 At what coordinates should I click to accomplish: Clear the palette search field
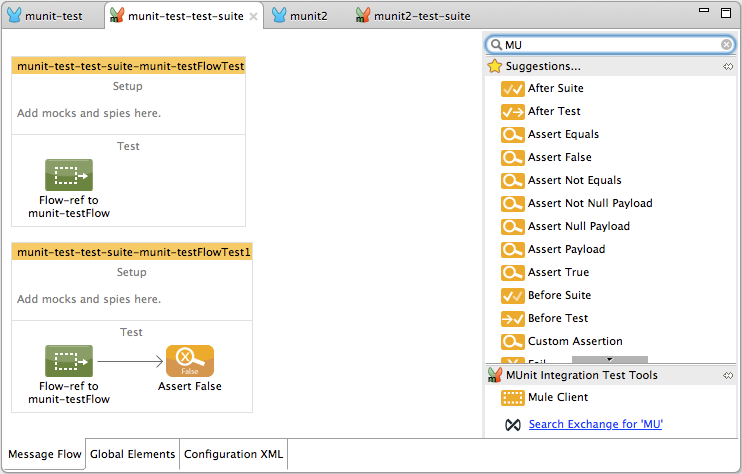(727, 45)
